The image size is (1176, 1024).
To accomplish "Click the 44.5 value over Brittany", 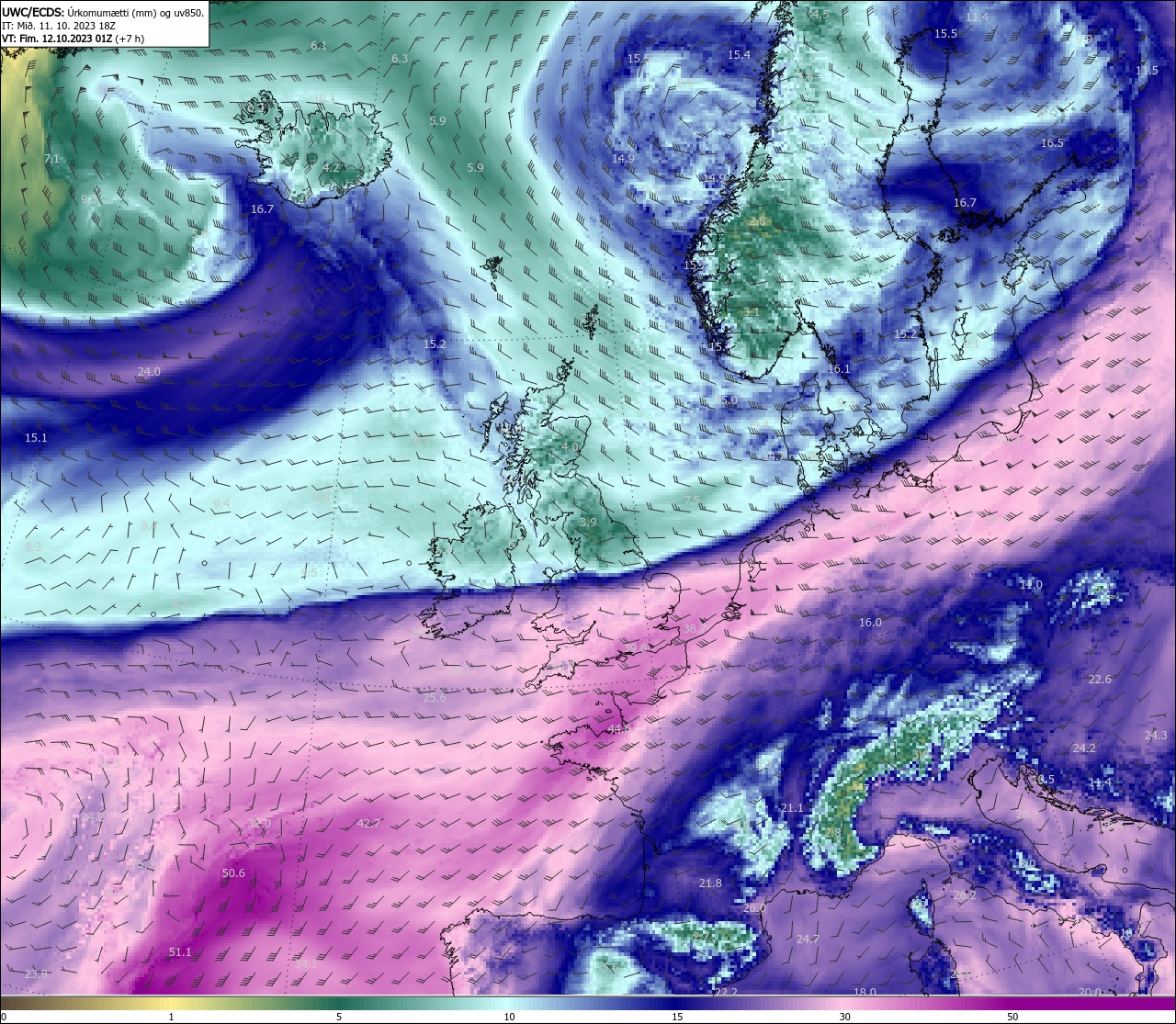I will click(x=619, y=729).
